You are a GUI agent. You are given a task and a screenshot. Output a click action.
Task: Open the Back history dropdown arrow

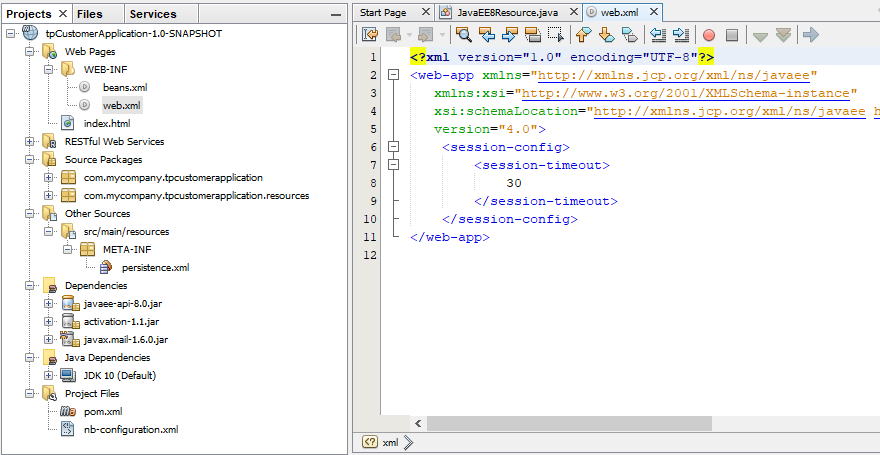pyautogui.click(x=409, y=35)
